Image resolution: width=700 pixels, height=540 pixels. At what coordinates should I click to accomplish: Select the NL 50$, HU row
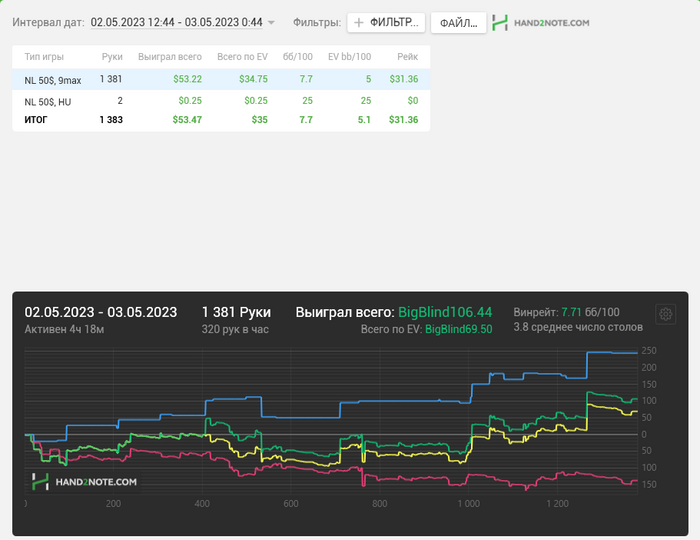coord(221,101)
